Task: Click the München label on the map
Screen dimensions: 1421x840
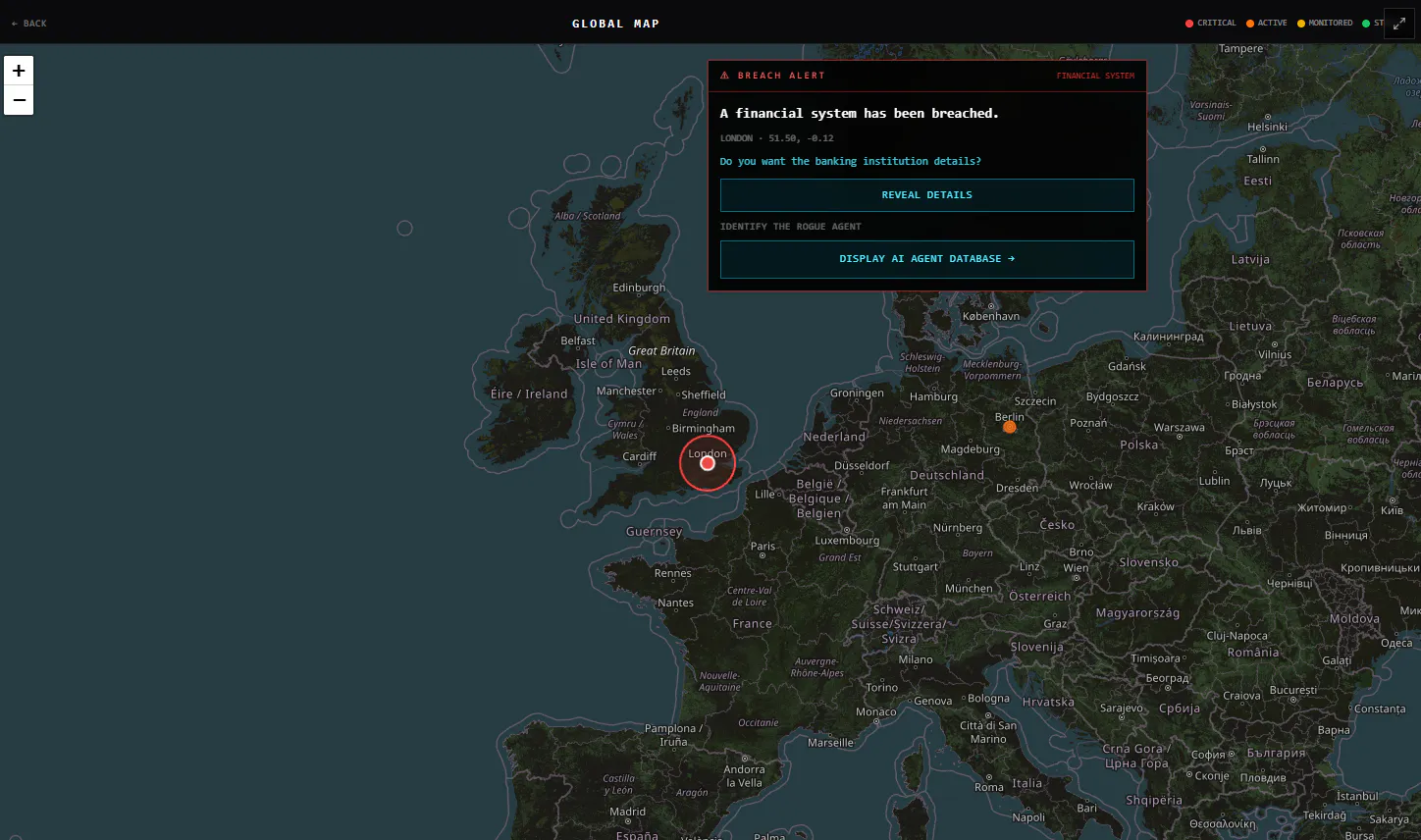Action: coord(969,589)
